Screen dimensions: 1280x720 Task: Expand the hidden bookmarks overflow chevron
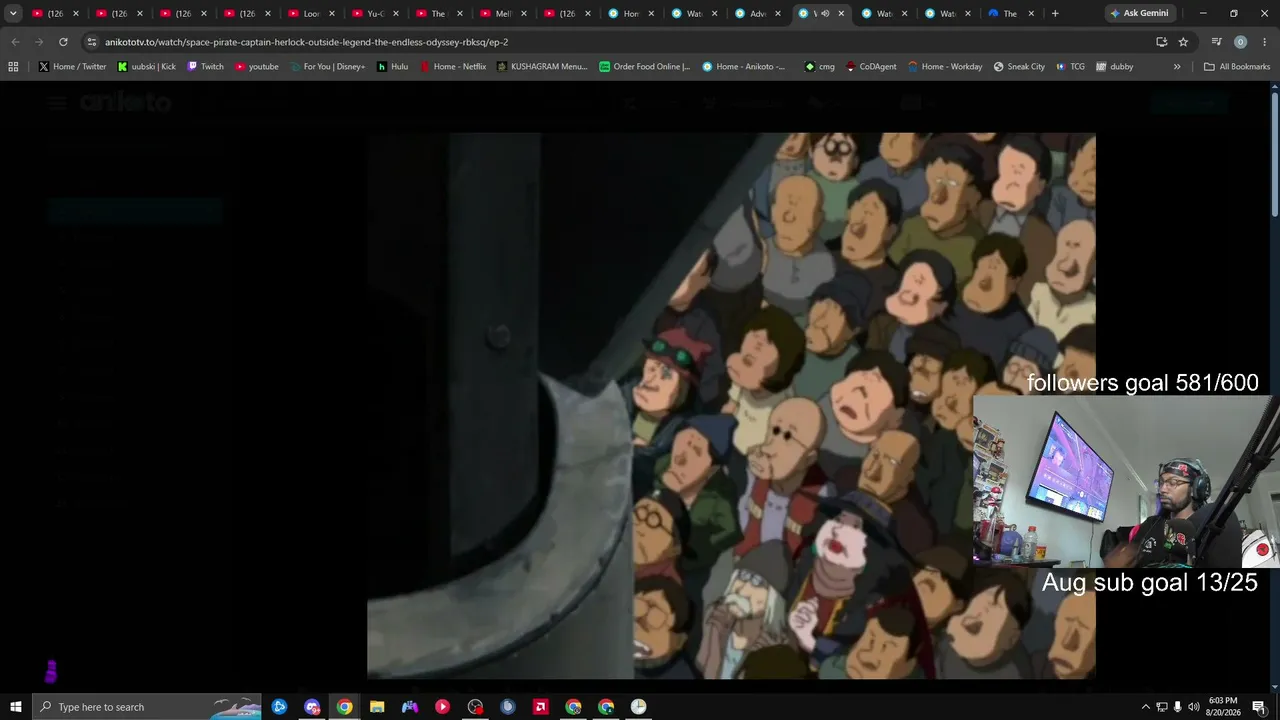pyautogui.click(x=1177, y=67)
